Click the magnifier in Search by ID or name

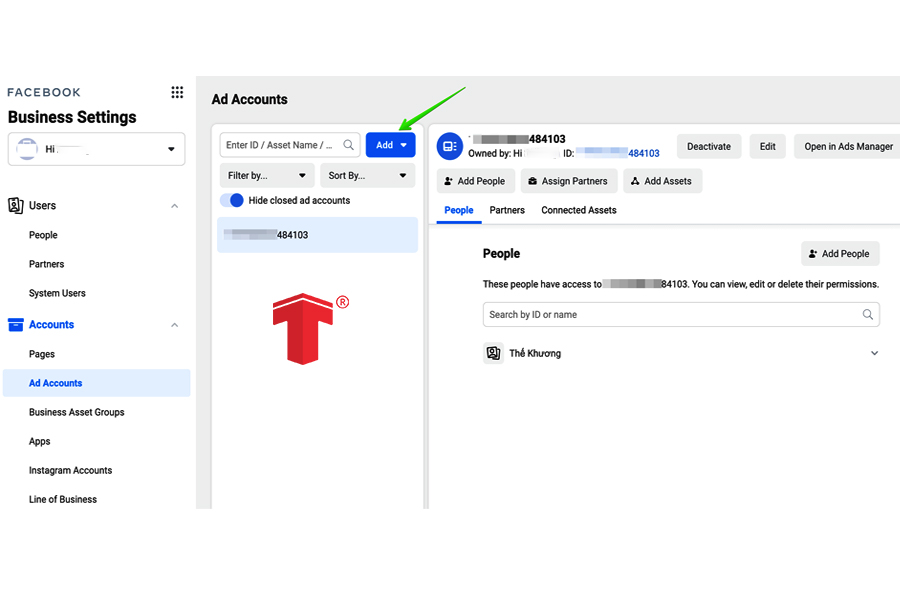(867, 315)
